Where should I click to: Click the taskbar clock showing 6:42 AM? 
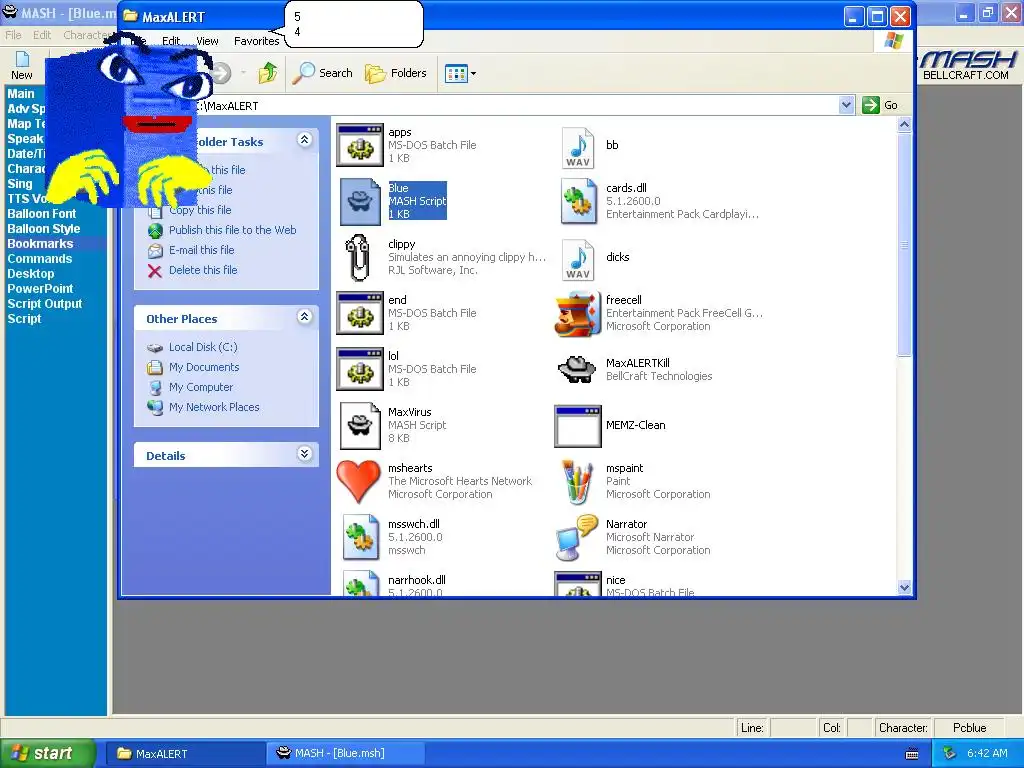[987, 753]
